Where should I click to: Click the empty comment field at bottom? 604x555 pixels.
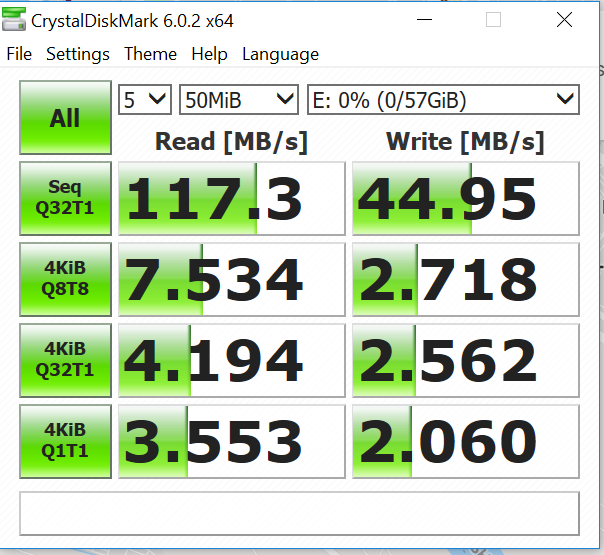pyautogui.click(x=299, y=513)
